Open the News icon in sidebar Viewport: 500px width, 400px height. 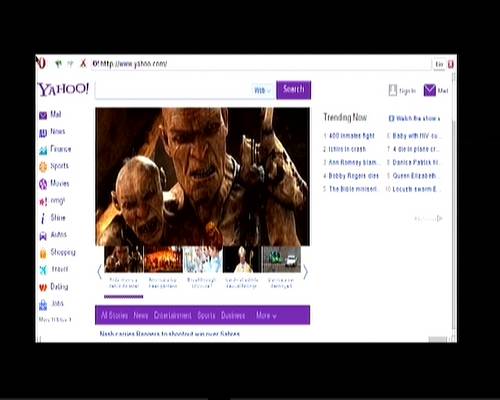coord(43,133)
